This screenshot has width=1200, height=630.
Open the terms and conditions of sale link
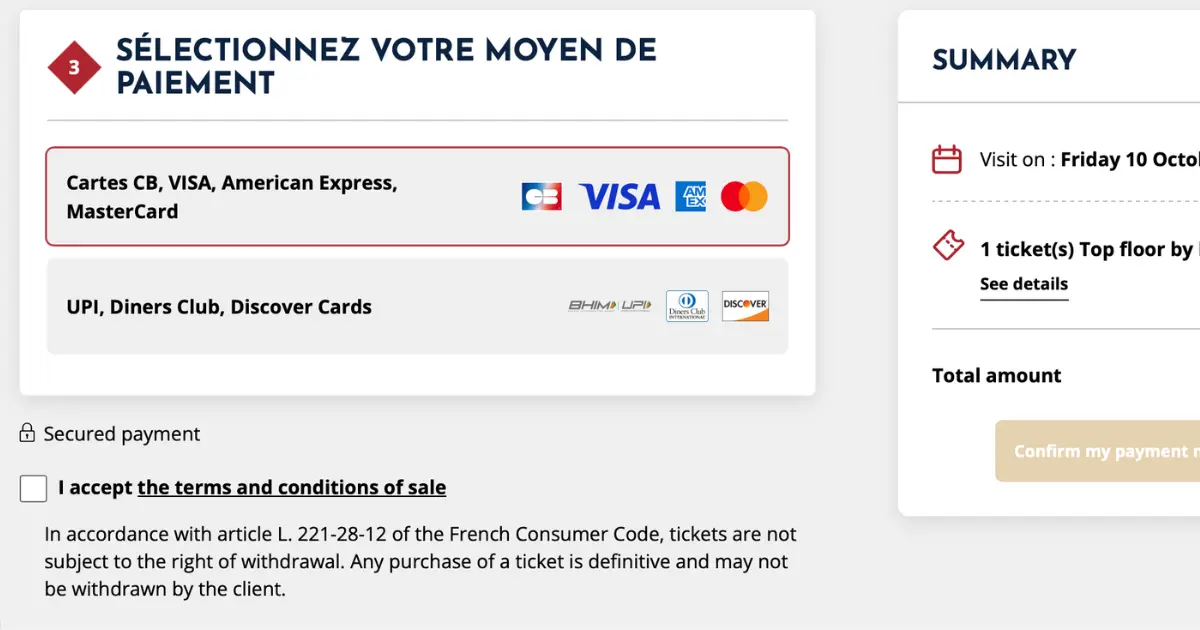point(292,488)
